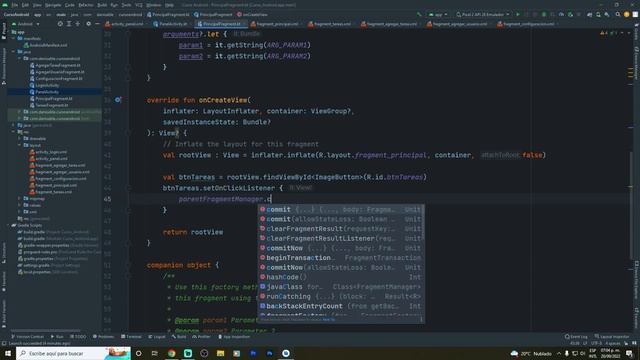The height and width of the screenshot is (360, 640).
Task: Click collapse all in Project panel toolbar
Action: (x=78, y=24)
